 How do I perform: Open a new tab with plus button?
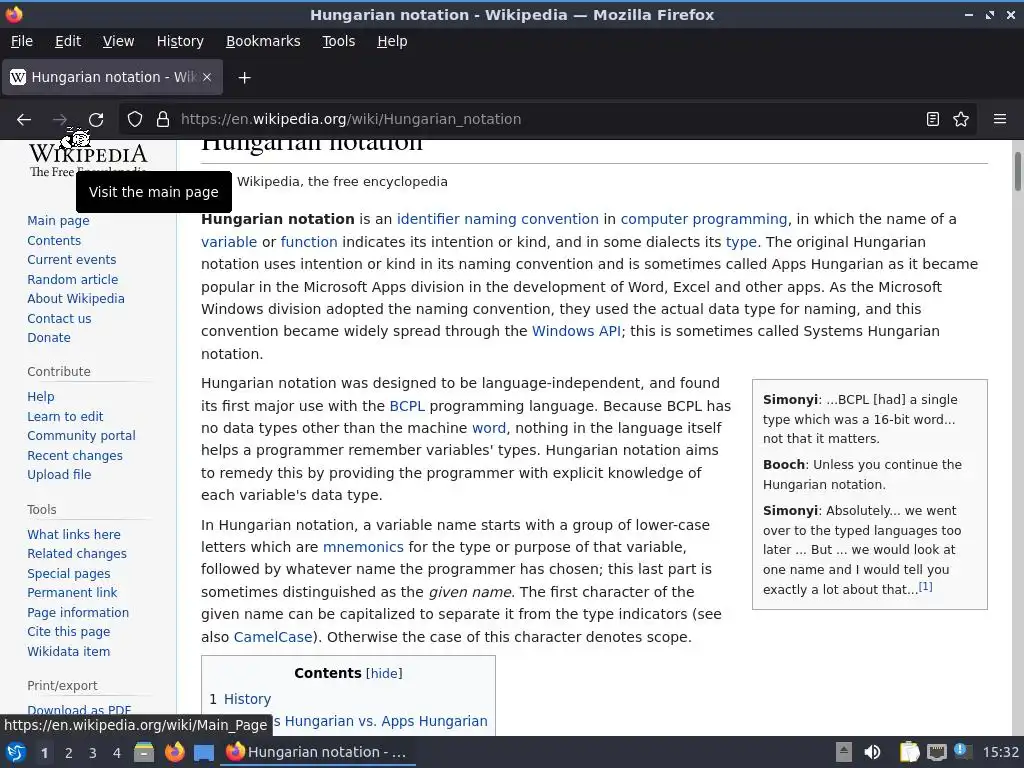(x=244, y=78)
